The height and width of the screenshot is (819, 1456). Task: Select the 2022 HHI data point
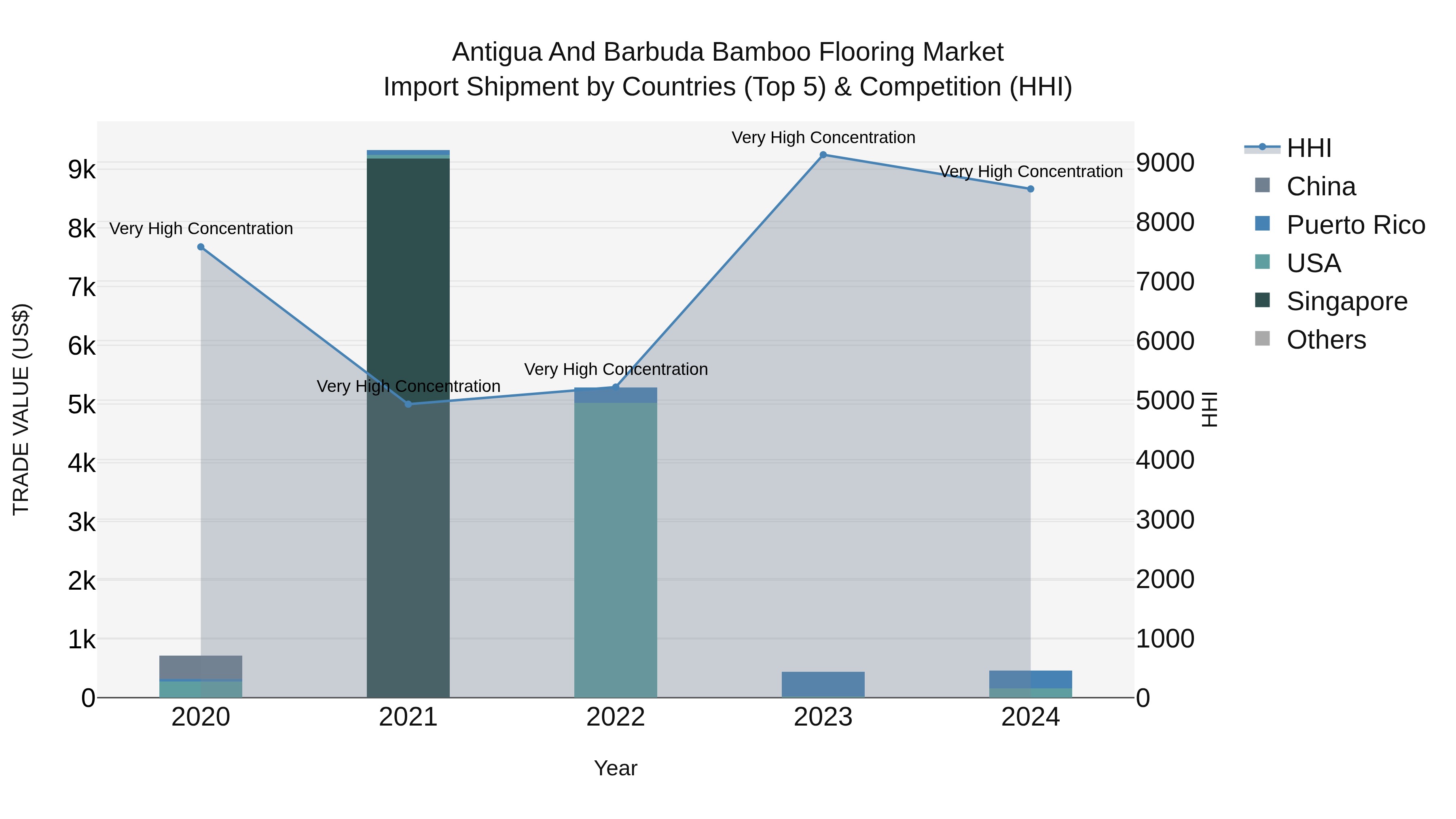click(616, 387)
